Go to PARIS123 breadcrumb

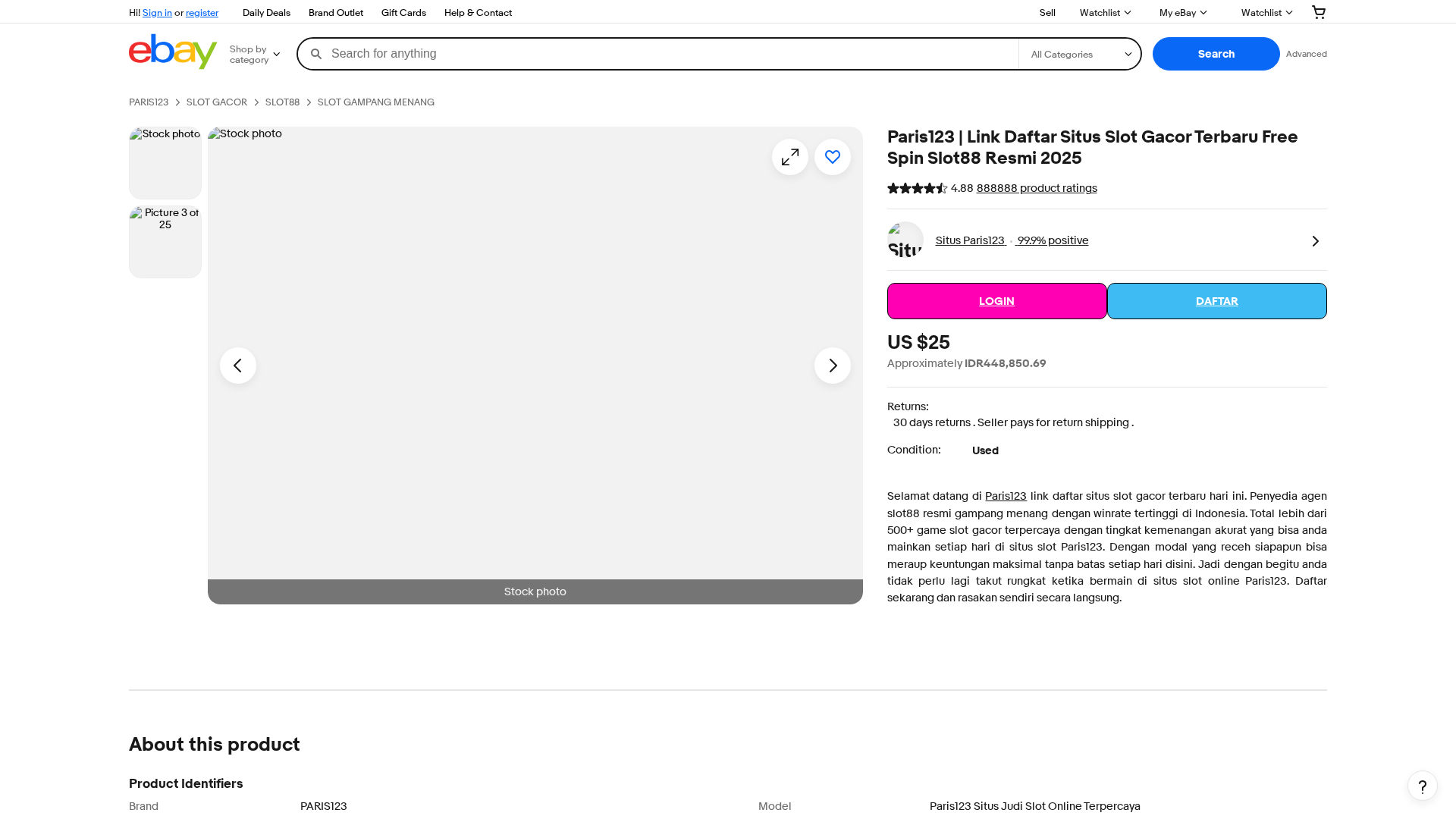click(149, 102)
